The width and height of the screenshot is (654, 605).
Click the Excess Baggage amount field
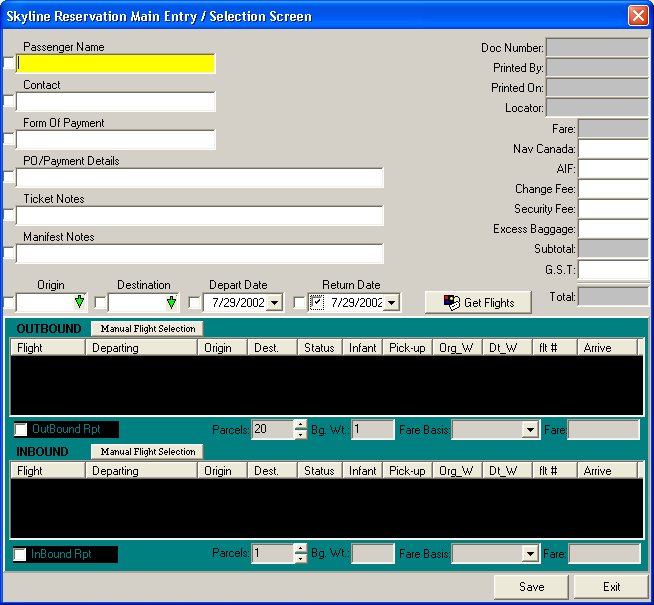coord(613,229)
